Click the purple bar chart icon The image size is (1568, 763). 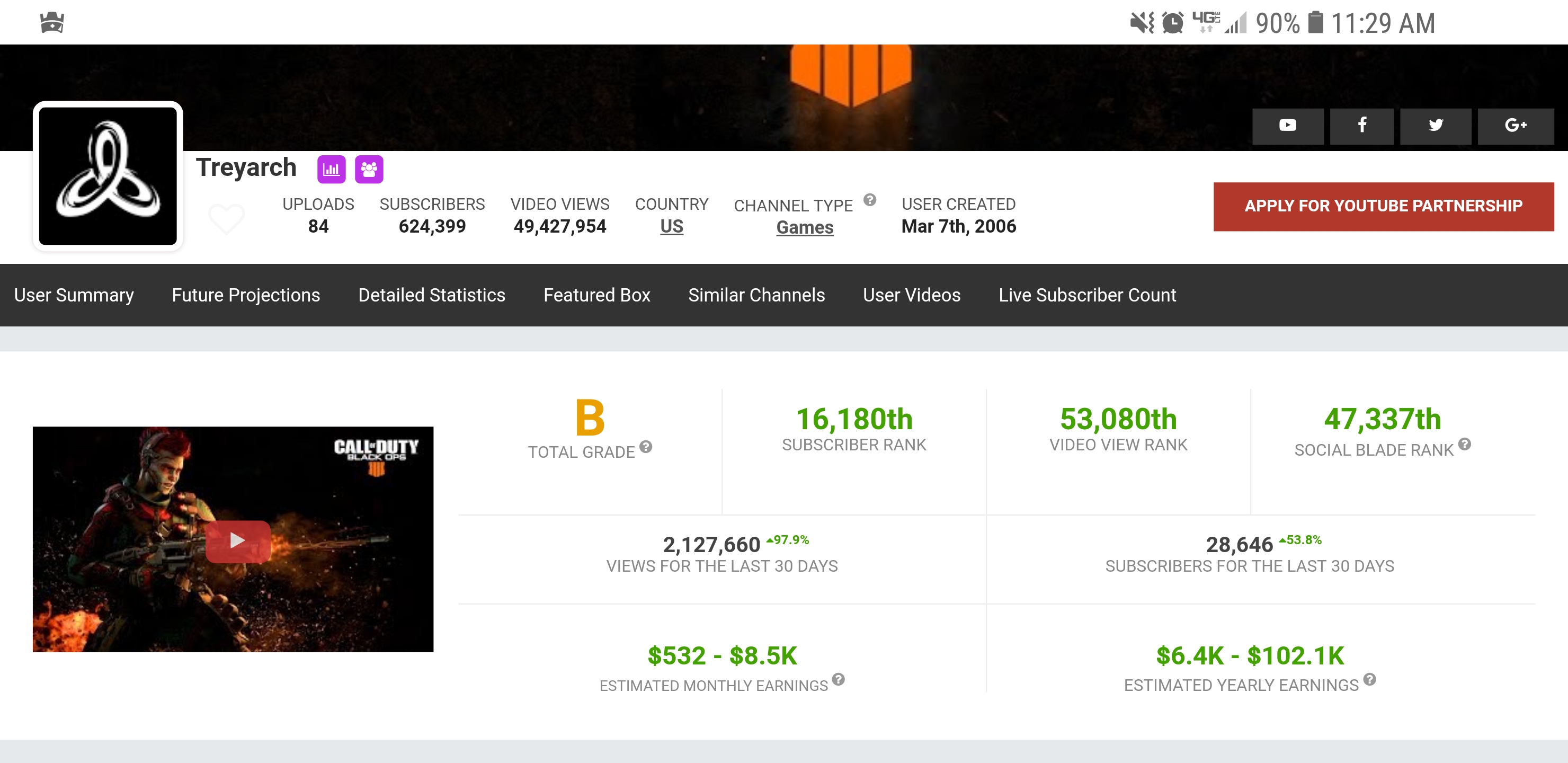click(331, 169)
